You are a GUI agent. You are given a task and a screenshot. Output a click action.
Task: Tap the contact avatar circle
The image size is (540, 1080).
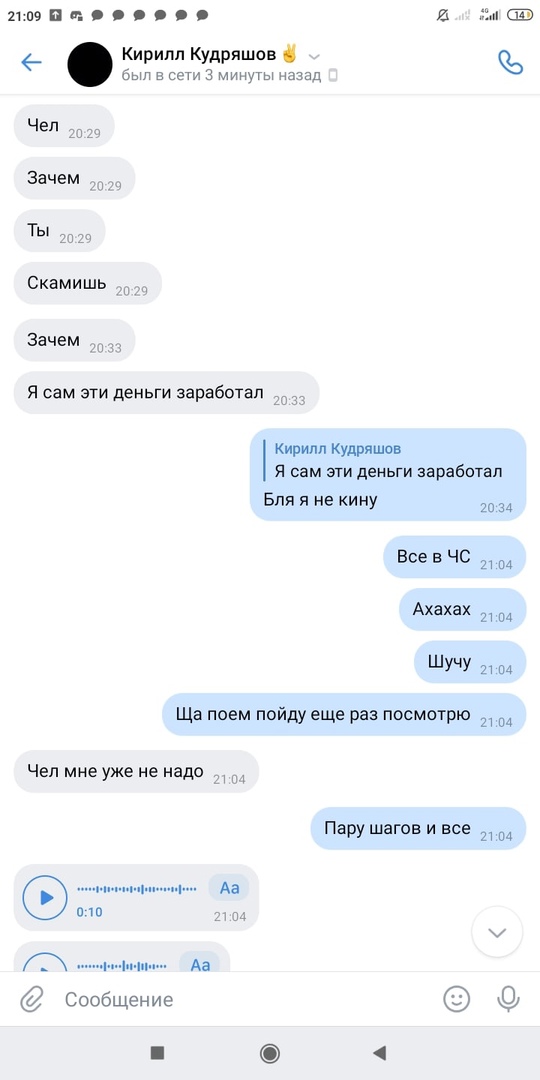click(x=90, y=64)
